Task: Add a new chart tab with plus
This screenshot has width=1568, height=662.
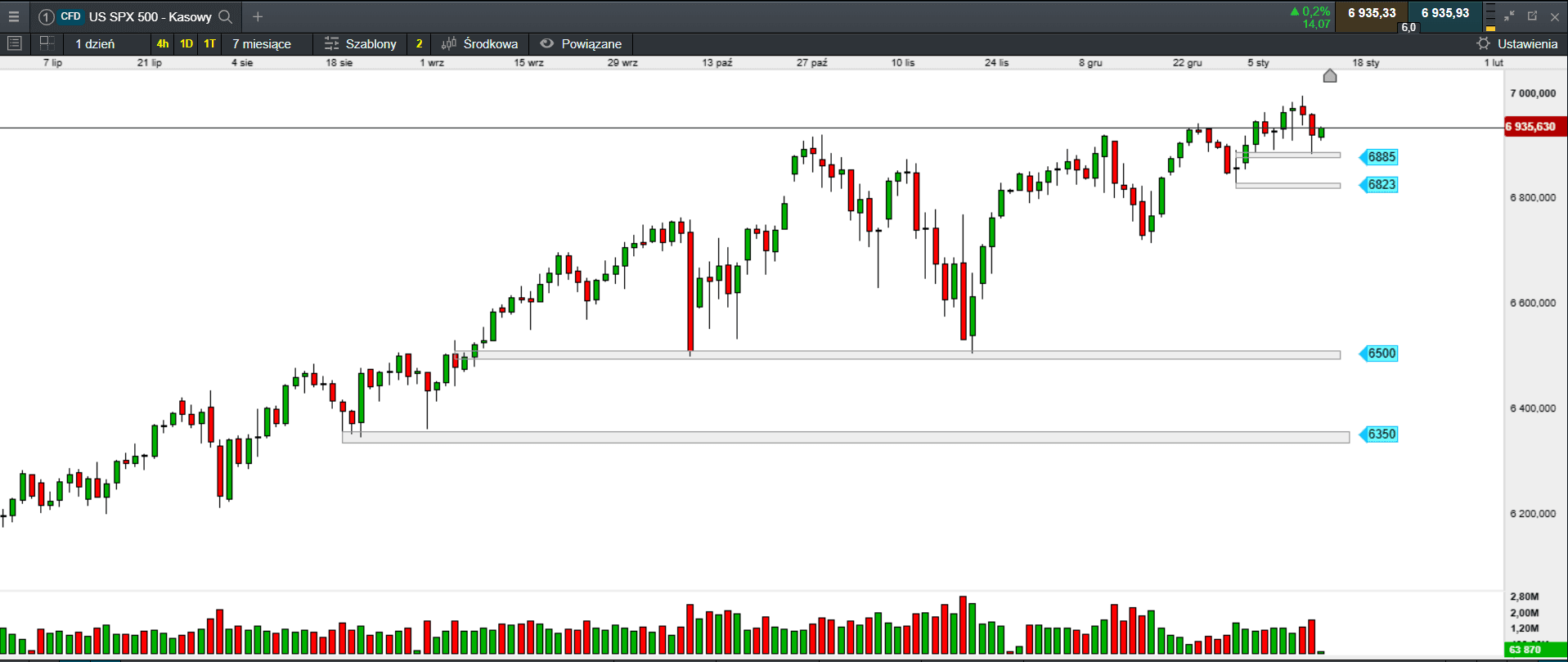Action: point(258,16)
